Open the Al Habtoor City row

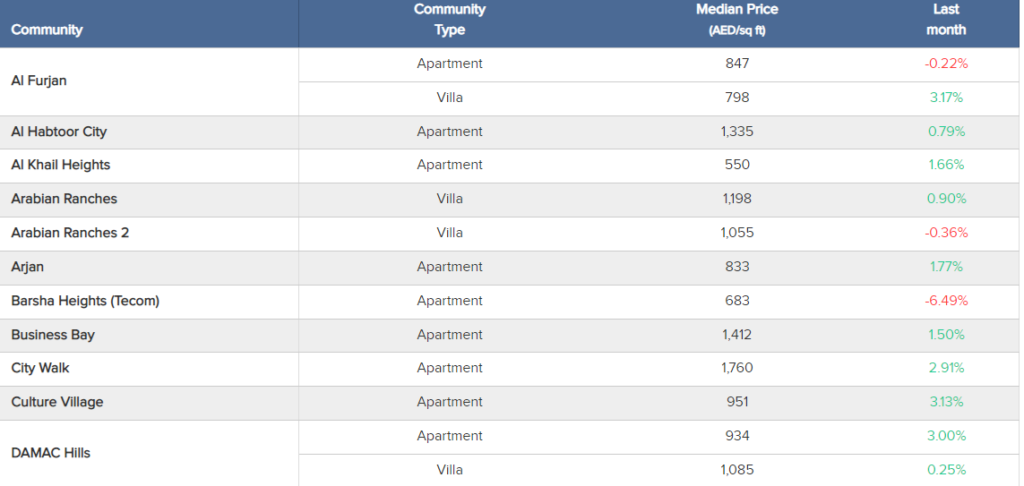pyautogui.click(x=59, y=131)
